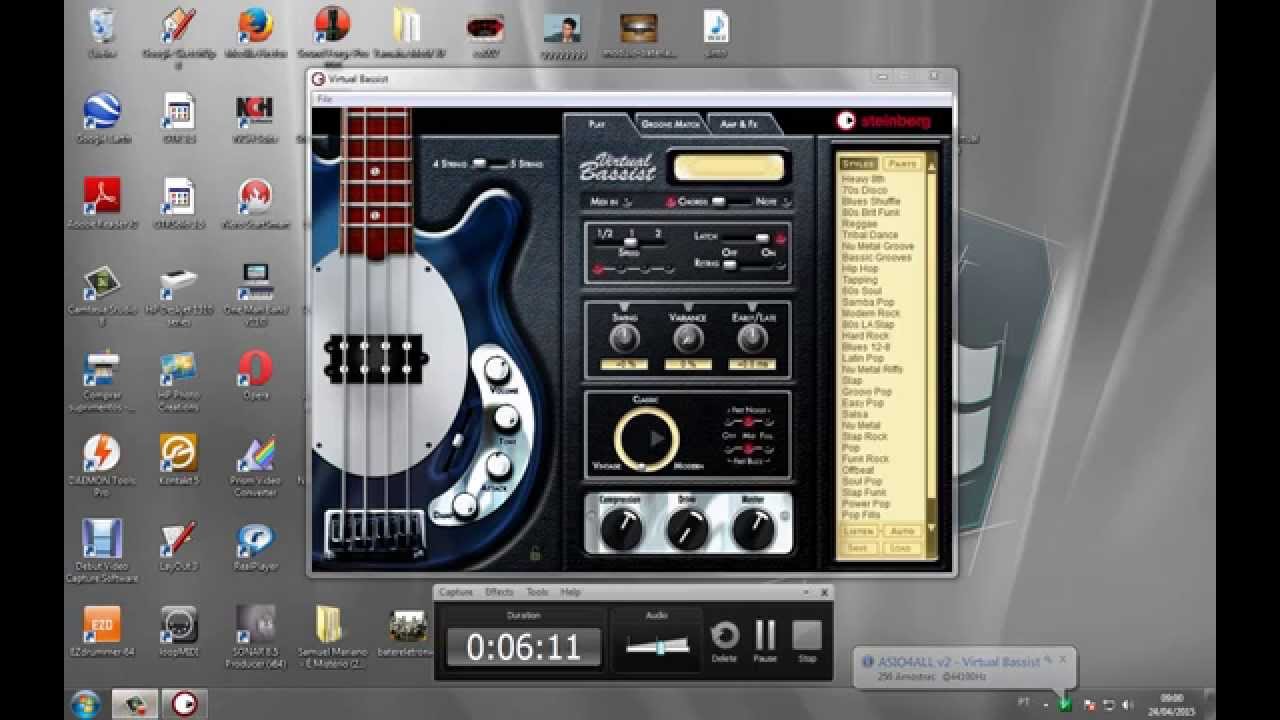Click the Speed 1/2-1-2 slider
The image size is (1280, 720).
coord(631,244)
